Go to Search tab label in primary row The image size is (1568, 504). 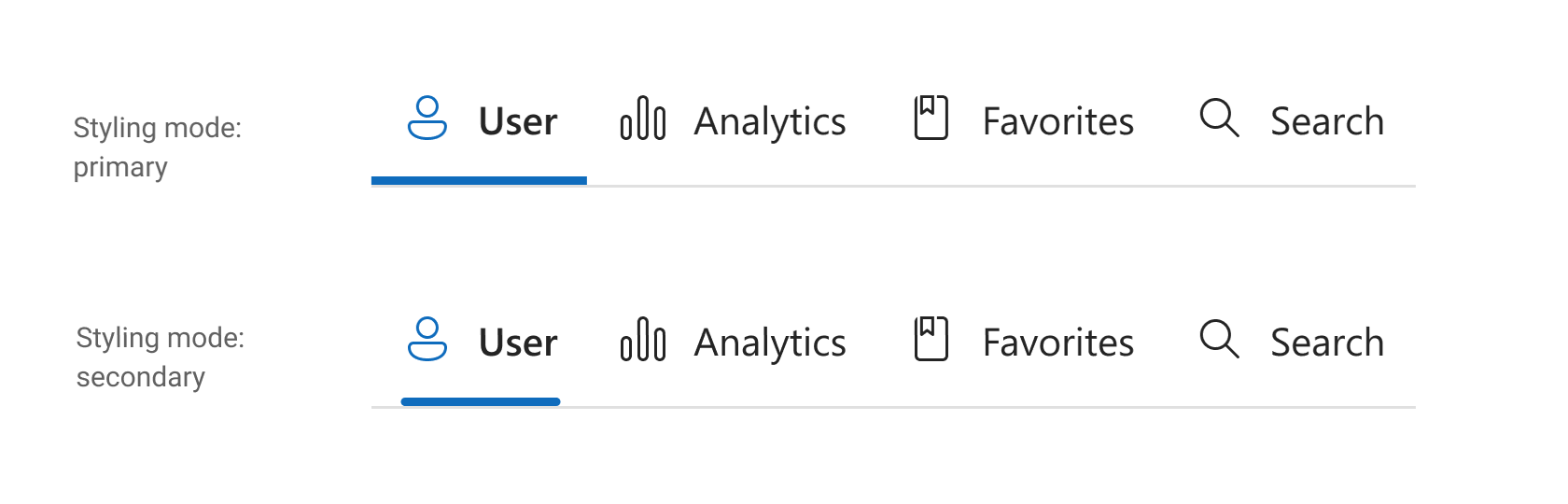click(x=1327, y=121)
